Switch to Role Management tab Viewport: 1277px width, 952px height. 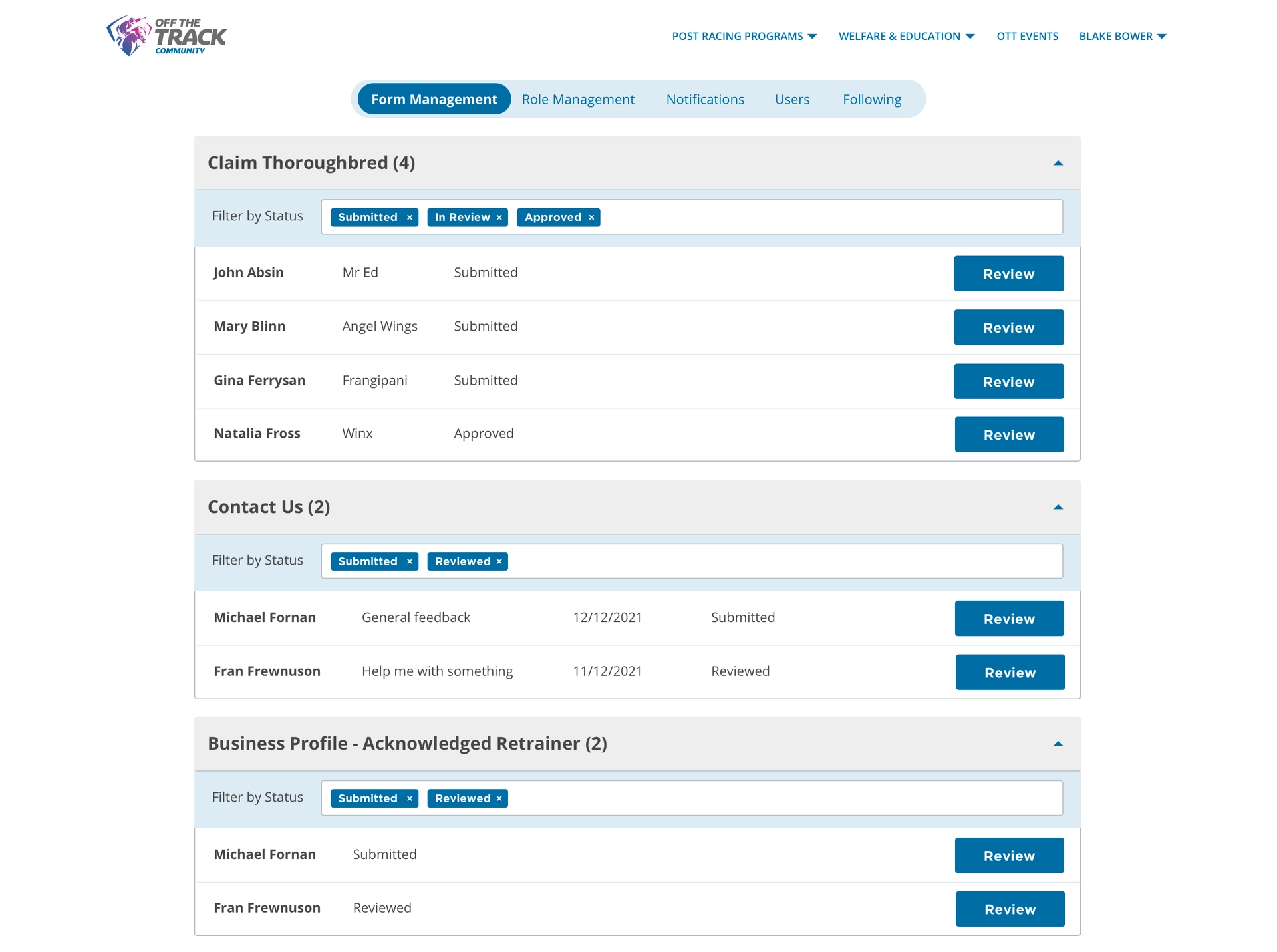[578, 99]
